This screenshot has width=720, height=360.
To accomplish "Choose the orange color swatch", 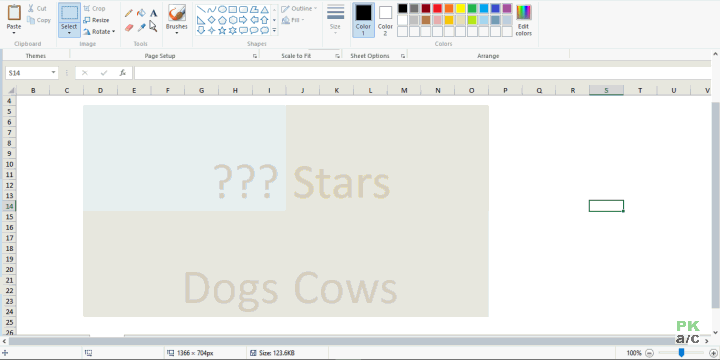I will (449, 8).
